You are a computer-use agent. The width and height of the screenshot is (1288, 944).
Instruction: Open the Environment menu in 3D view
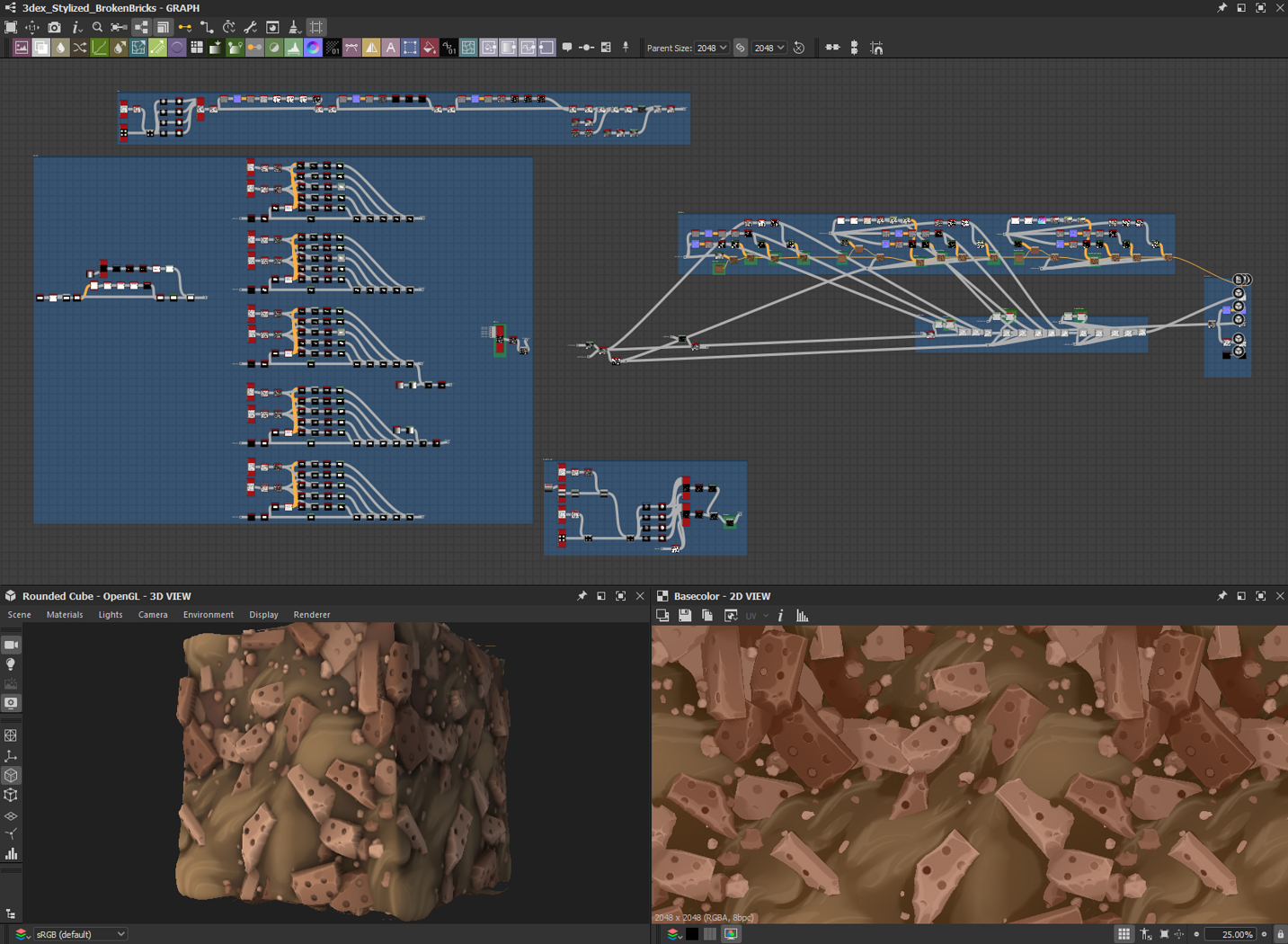(208, 615)
